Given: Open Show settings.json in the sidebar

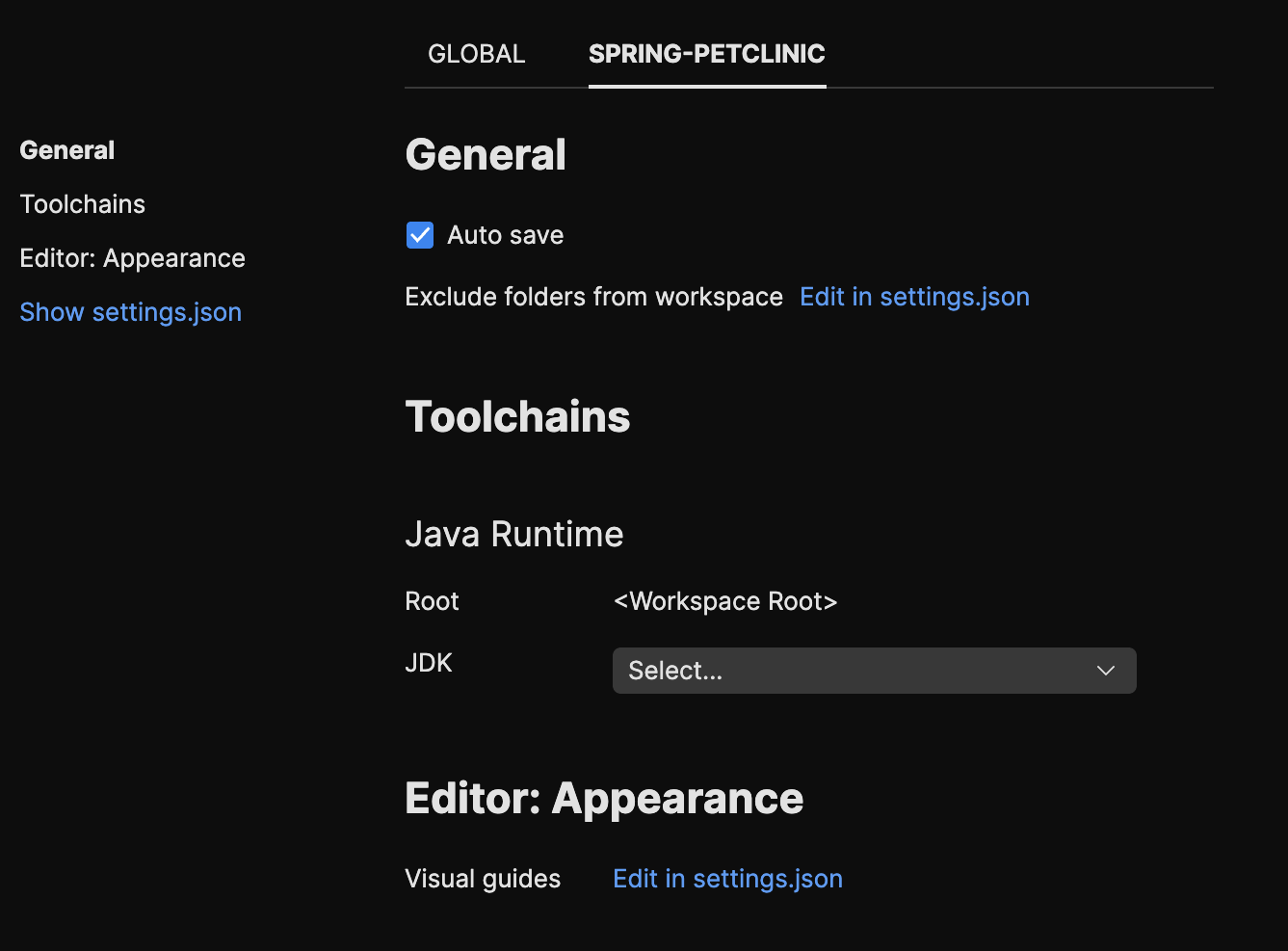Looking at the screenshot, I should (x=130, y=311).
